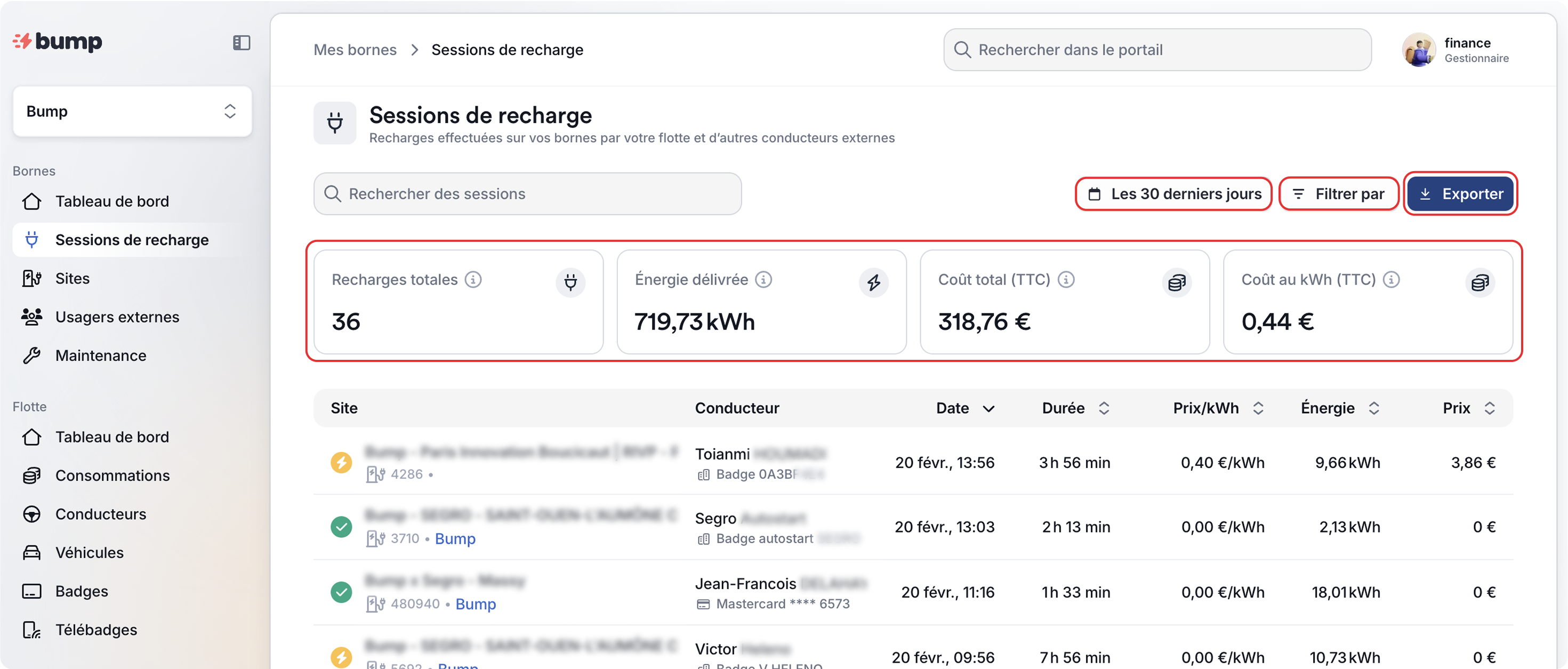Click info icon next to Coût au kWh

pyautogui.click(x=1391, y=279)
